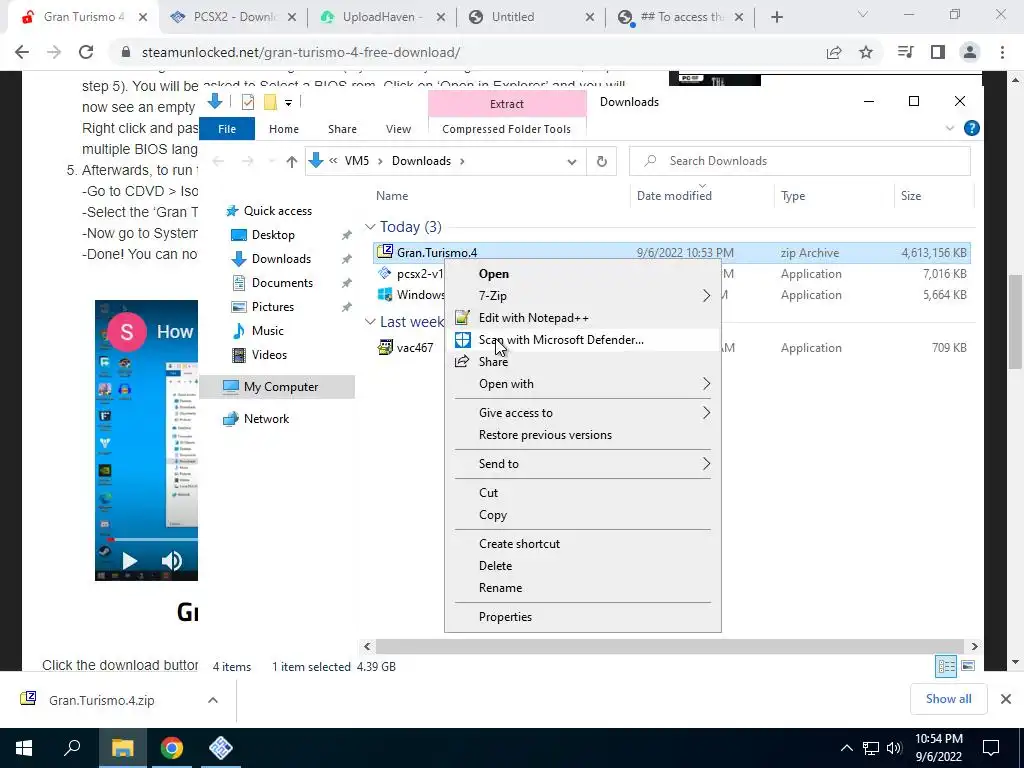Close the PCSX2 Download tab
The image size is (1024, 768).
[x=292, y=17]
